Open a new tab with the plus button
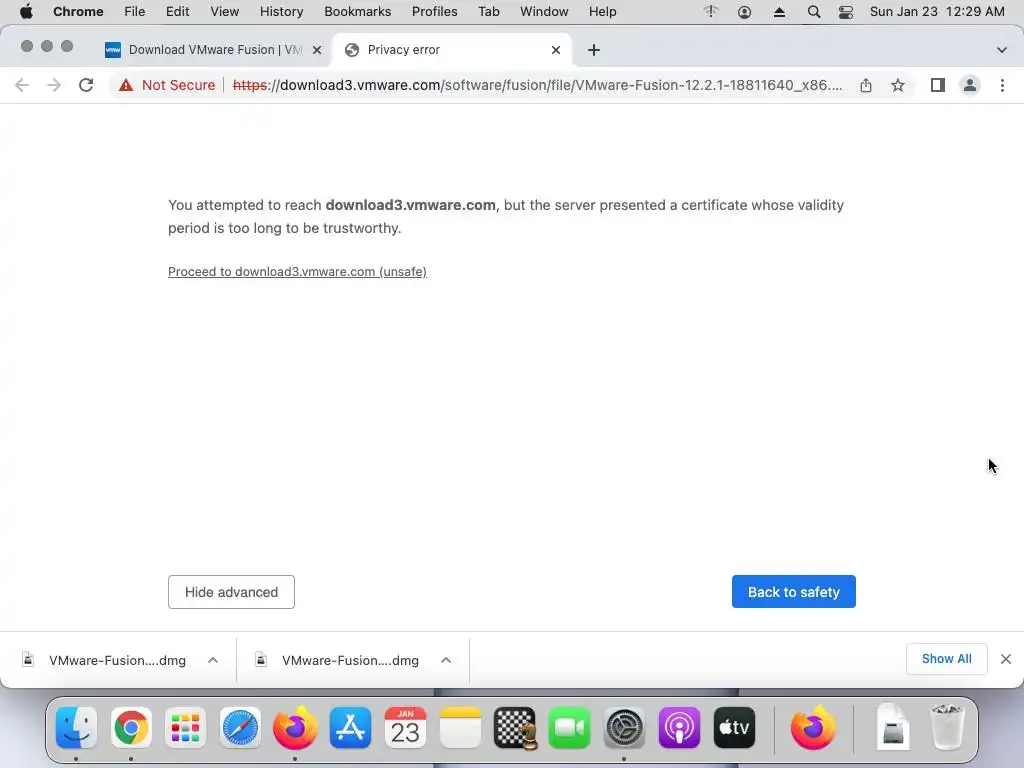The image size is (1024, 768). [594, 50]
